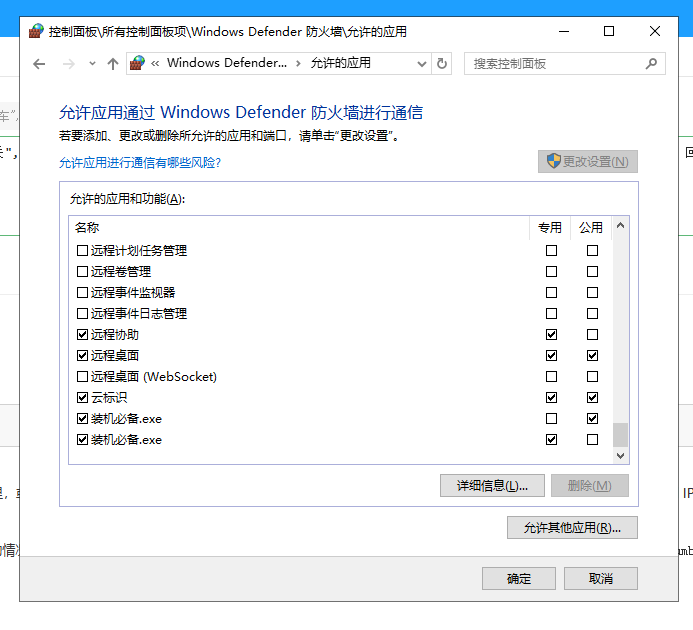Screen dimensions: 693x630
Task: Open the 详细信息(L)... details button
Action: pyautogui.click(x=492, y=486)
